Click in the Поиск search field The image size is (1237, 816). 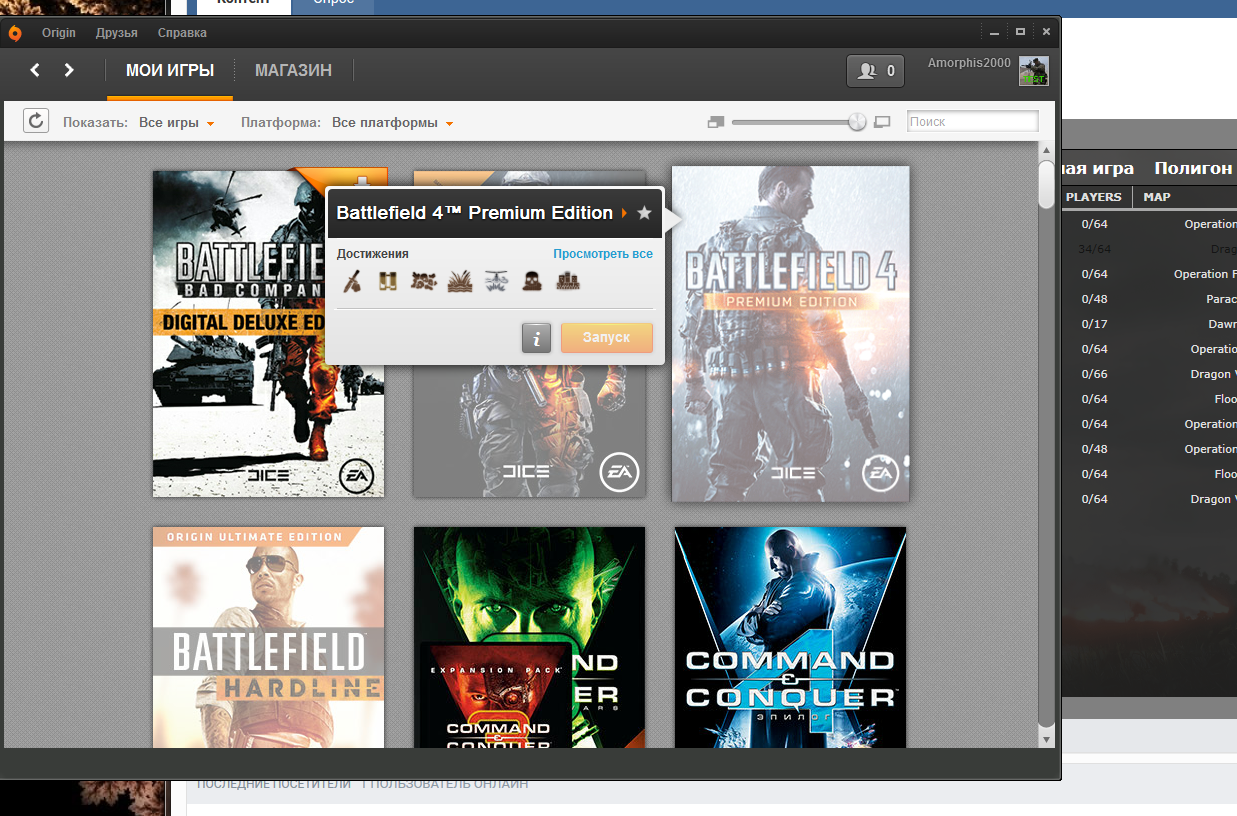click(973, 122)
